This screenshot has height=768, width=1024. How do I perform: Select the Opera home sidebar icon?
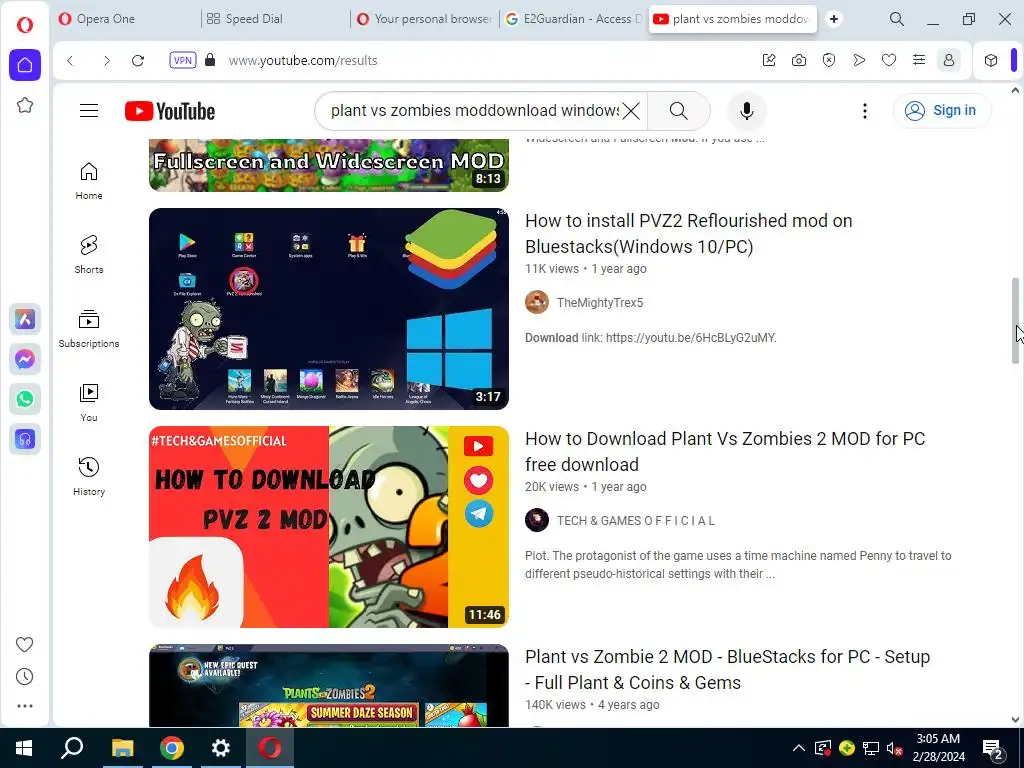(25, 65)
